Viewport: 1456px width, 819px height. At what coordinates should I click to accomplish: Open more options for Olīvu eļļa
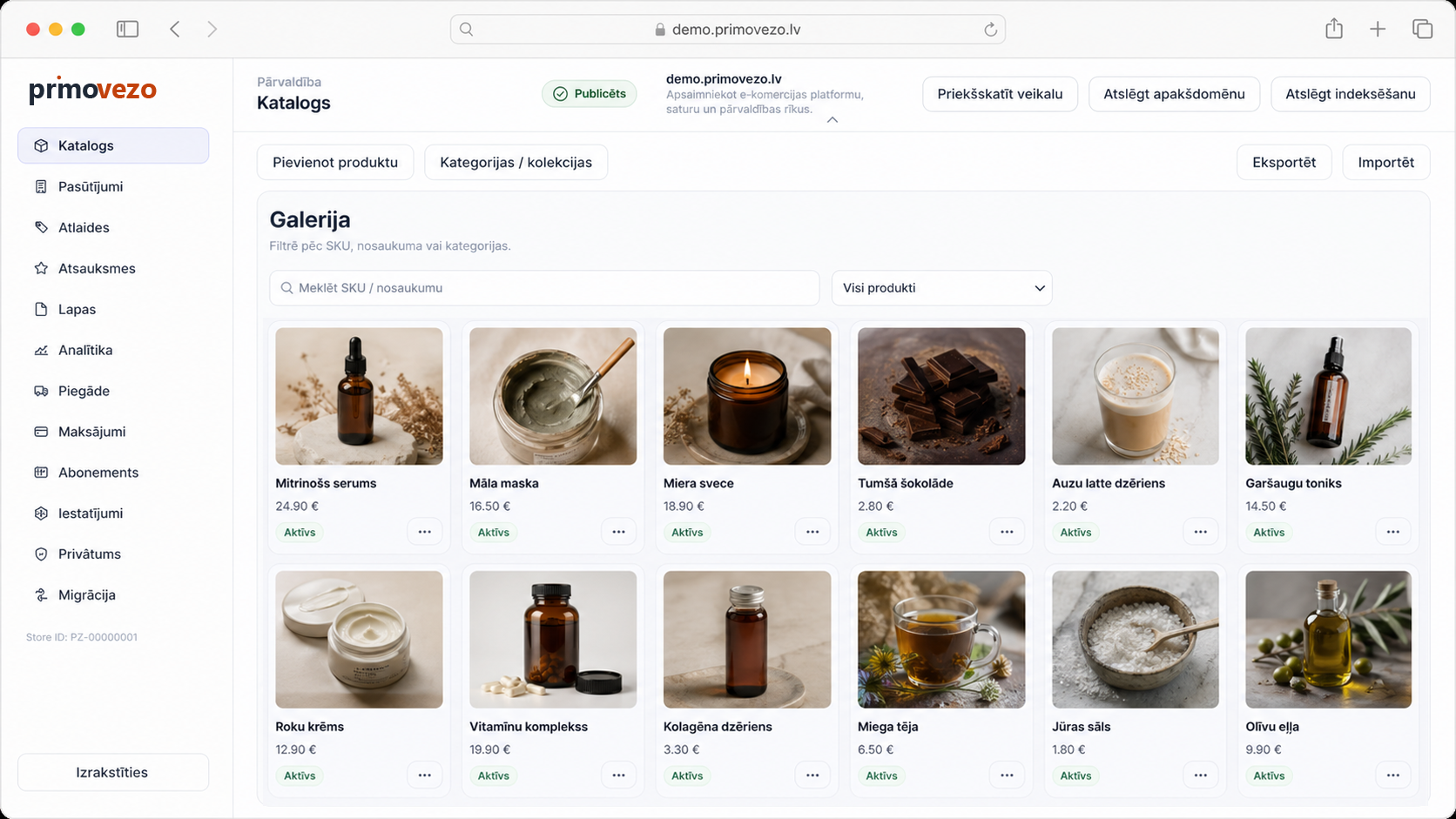tap(1393, 775)
